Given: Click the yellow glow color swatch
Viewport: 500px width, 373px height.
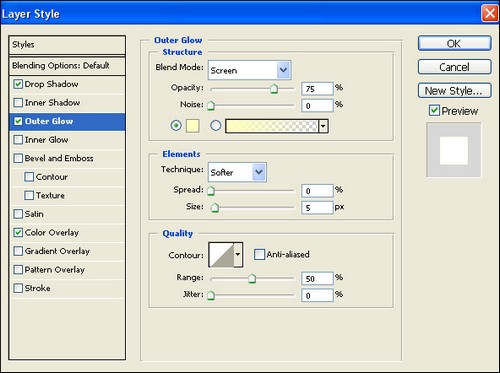Looking at the screenshot, I should (x=193, y=126).
